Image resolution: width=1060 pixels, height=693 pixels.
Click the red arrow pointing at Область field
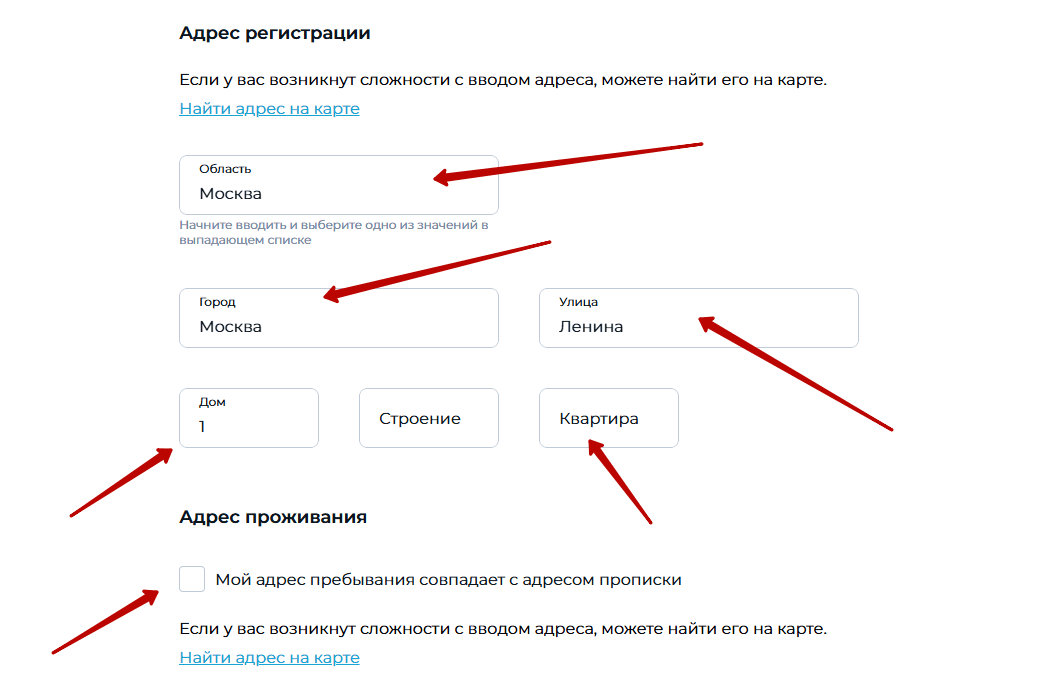[568, 164]
